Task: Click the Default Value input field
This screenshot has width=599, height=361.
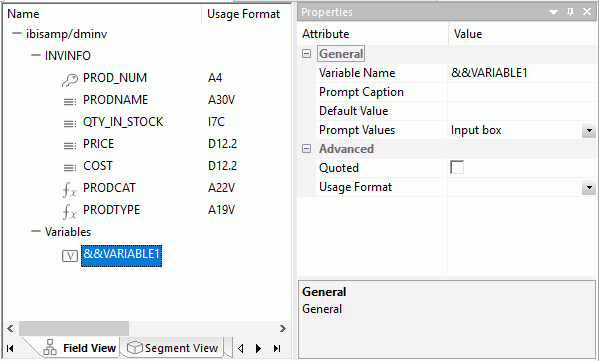Action: pyautogui.click(x=521, y=111)
